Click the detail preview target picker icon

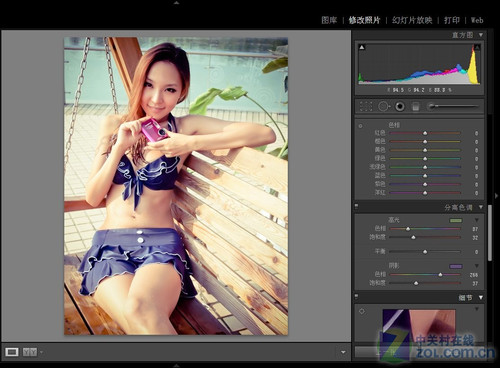click(362, 311)
